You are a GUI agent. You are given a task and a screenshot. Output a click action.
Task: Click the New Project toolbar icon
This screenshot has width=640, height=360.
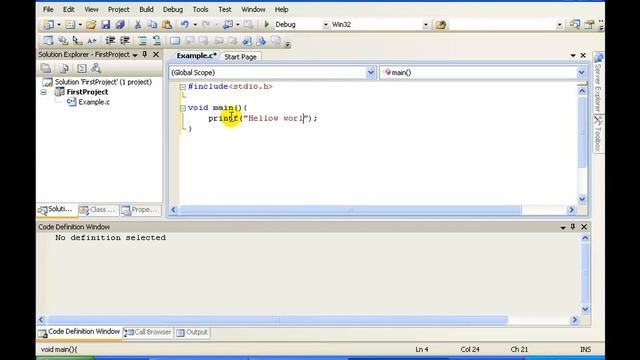pyautogui.click(x=48, y=24)
